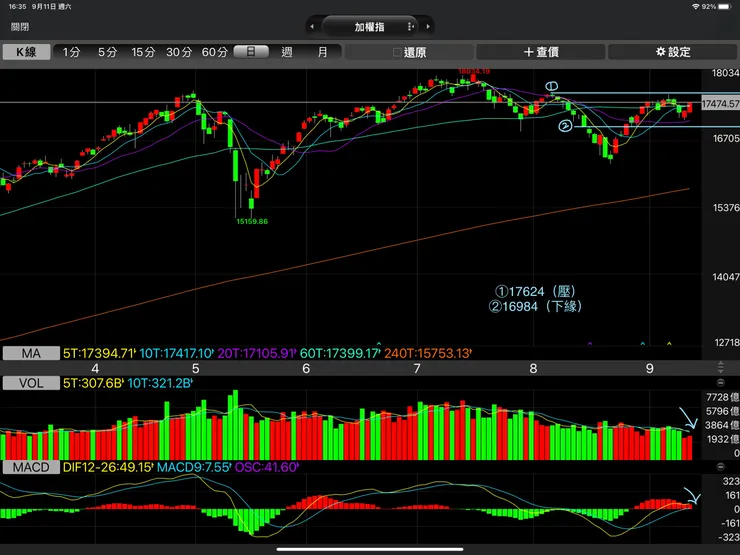
Task: Tap the VOL 5T:307.6B value
Action: (x=93, y=383)
